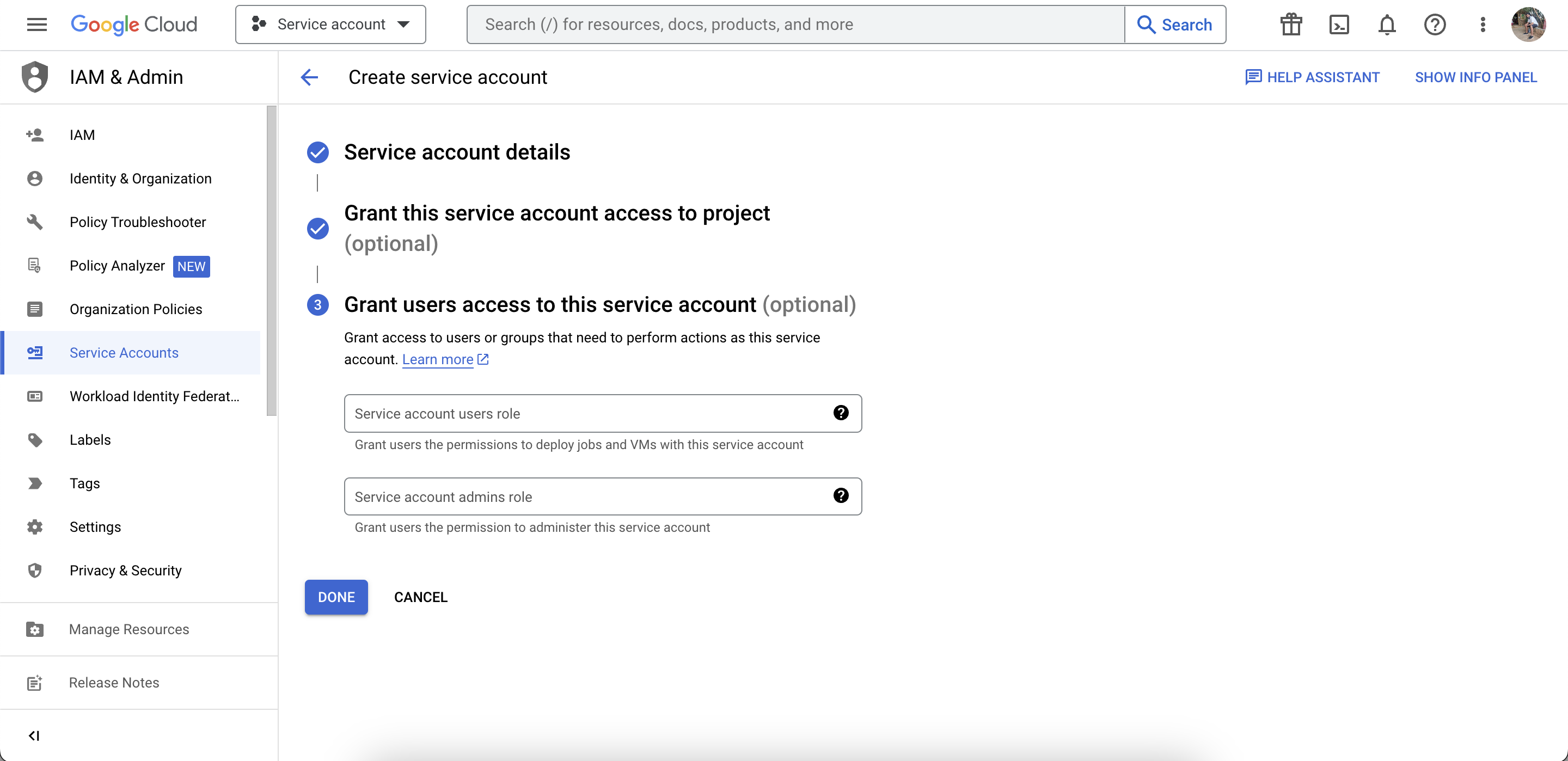Expand Grant service account access to project step

click(x=557, y=228)
